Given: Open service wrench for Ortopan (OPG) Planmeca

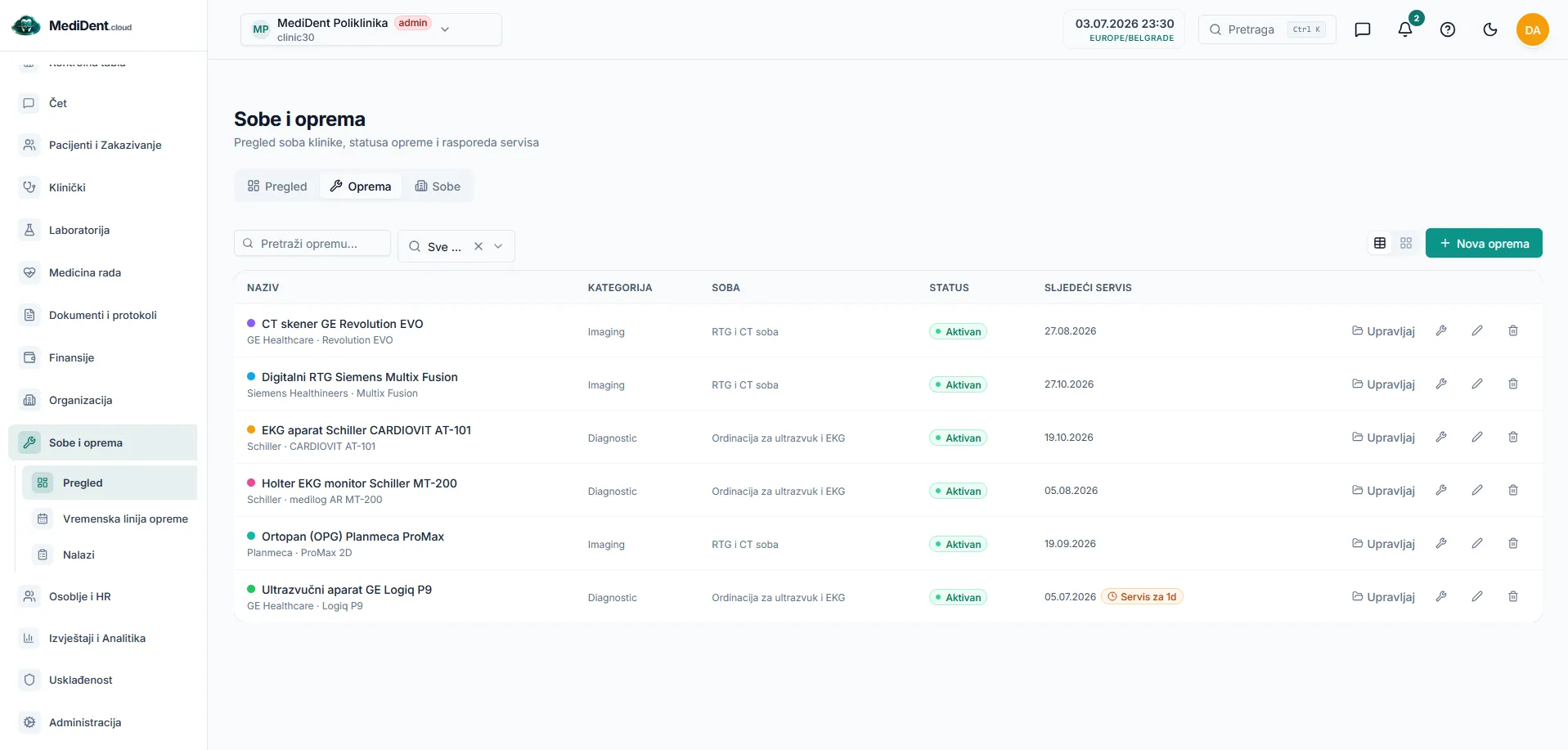Looking at the screenshot, I should click(1441, 543).
